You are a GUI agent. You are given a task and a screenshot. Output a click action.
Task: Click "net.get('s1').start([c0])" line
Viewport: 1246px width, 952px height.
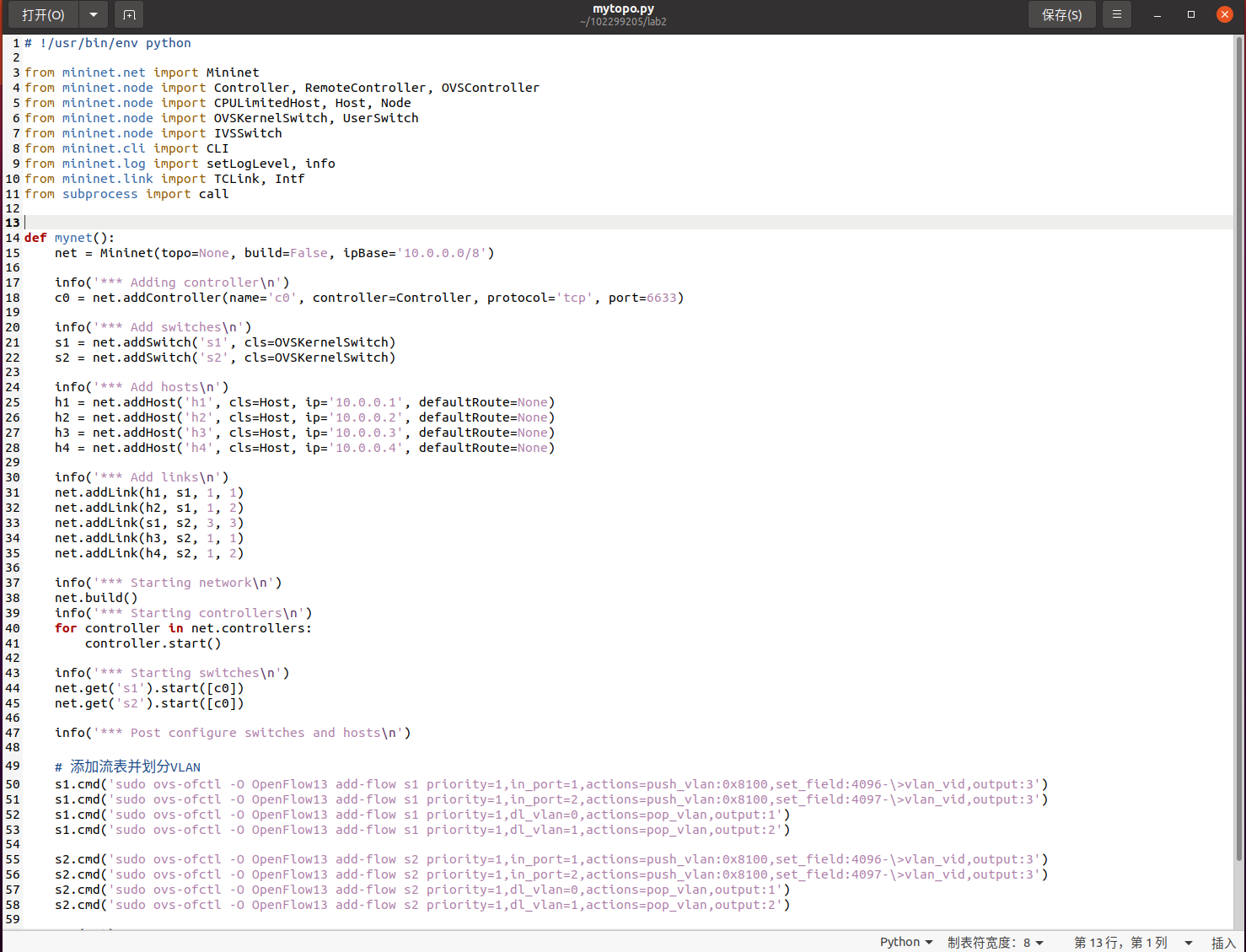pyautogui.click(x=149, y=688)
